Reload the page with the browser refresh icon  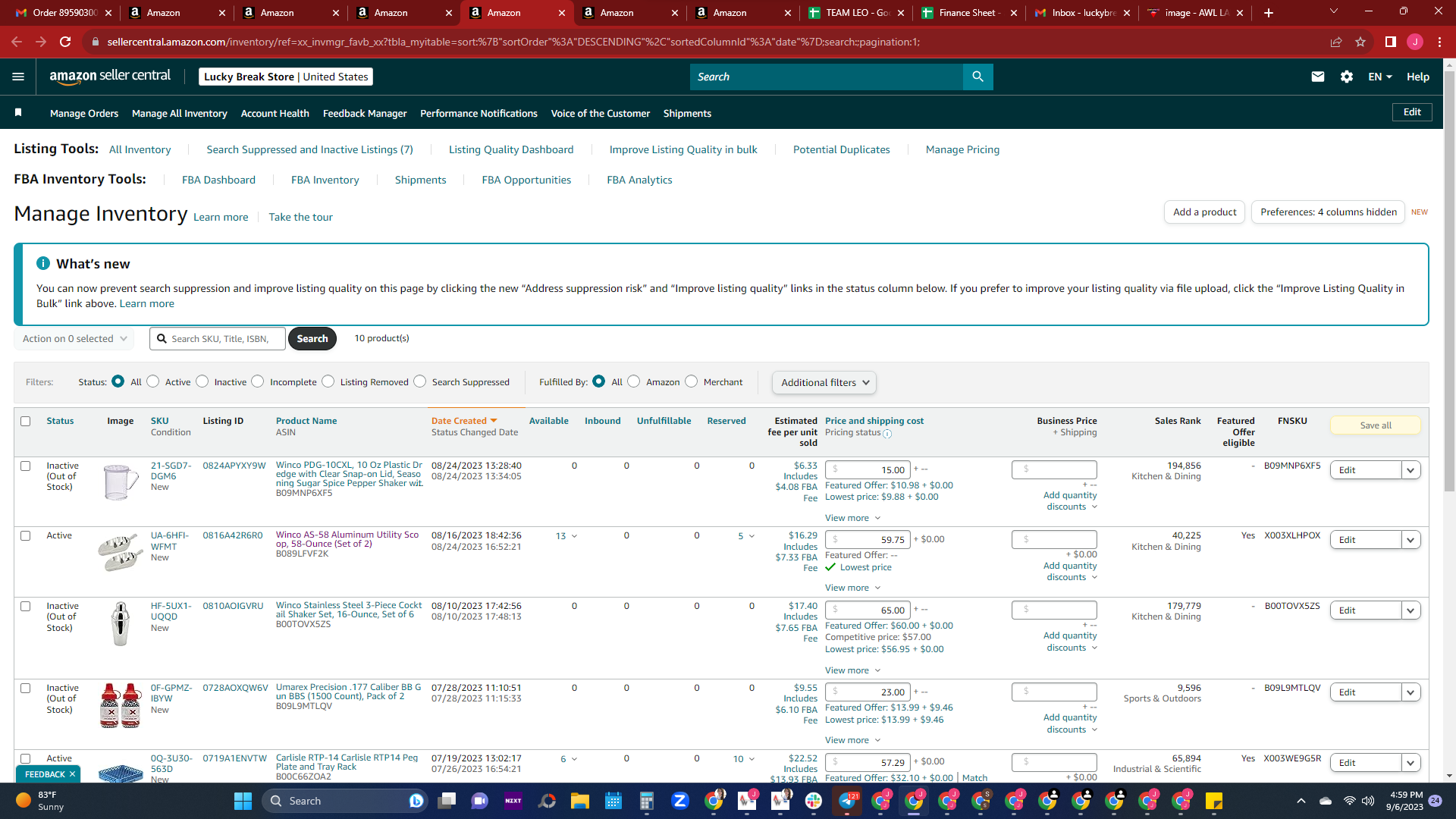pyautogui.click(x=65, y=42)
